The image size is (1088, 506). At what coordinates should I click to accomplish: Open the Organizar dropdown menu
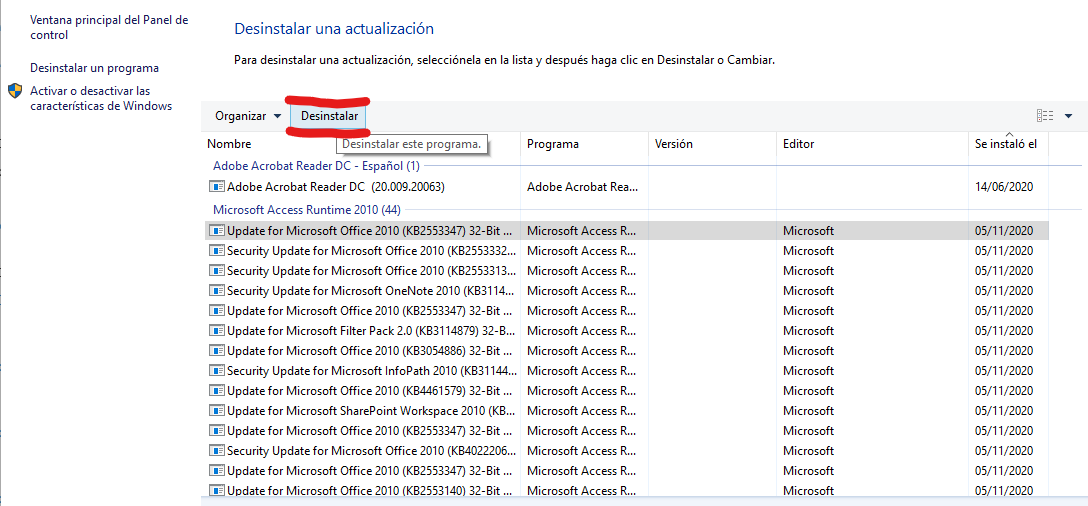pos(248,116)
